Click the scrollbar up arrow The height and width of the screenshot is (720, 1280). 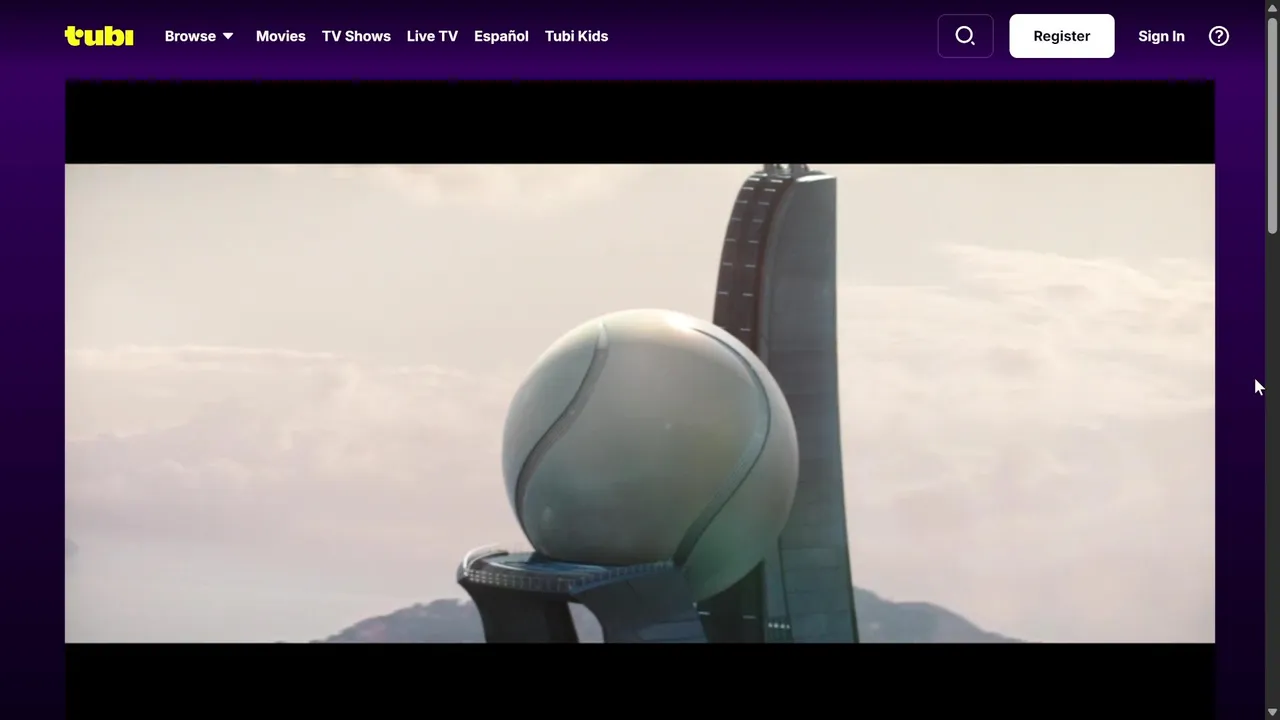[1272, 7]
